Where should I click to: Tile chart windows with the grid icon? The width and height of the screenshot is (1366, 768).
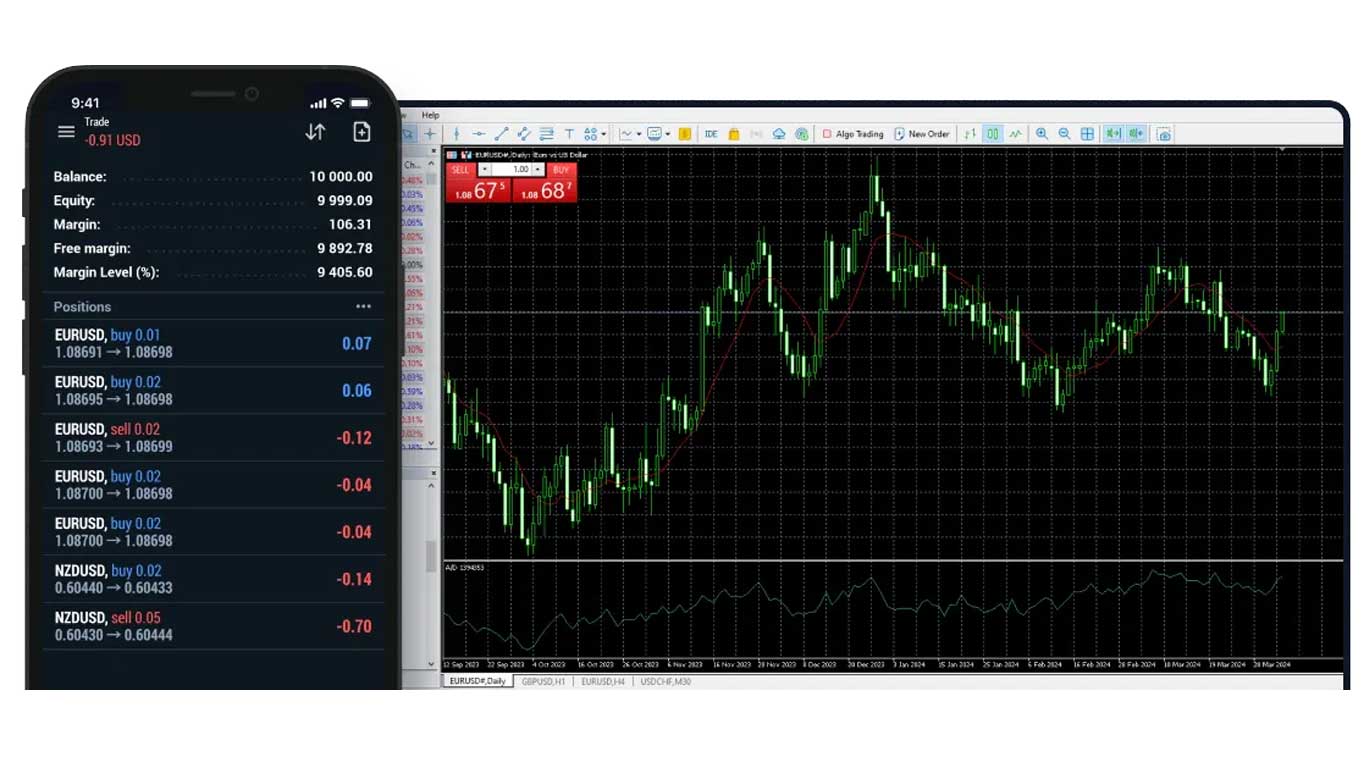pos(1088,133)
